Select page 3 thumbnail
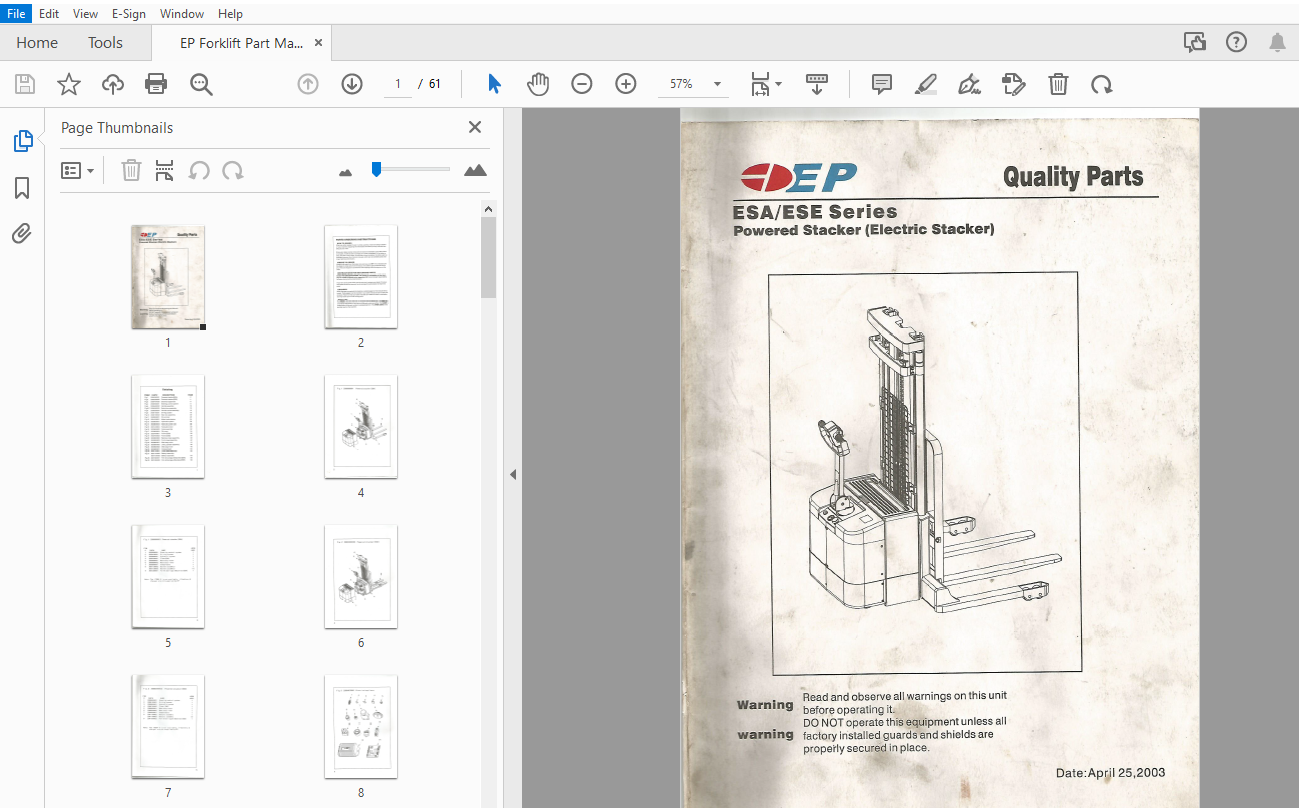The width and height of the screenshot is (1299, 808). click(168, 427)
